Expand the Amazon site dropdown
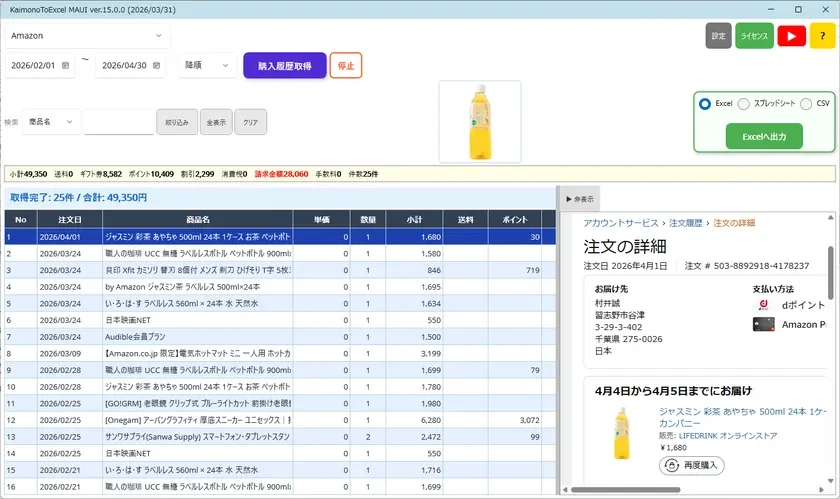The height and width of the screenshot is (499, 840). click(x=86, y=36)
